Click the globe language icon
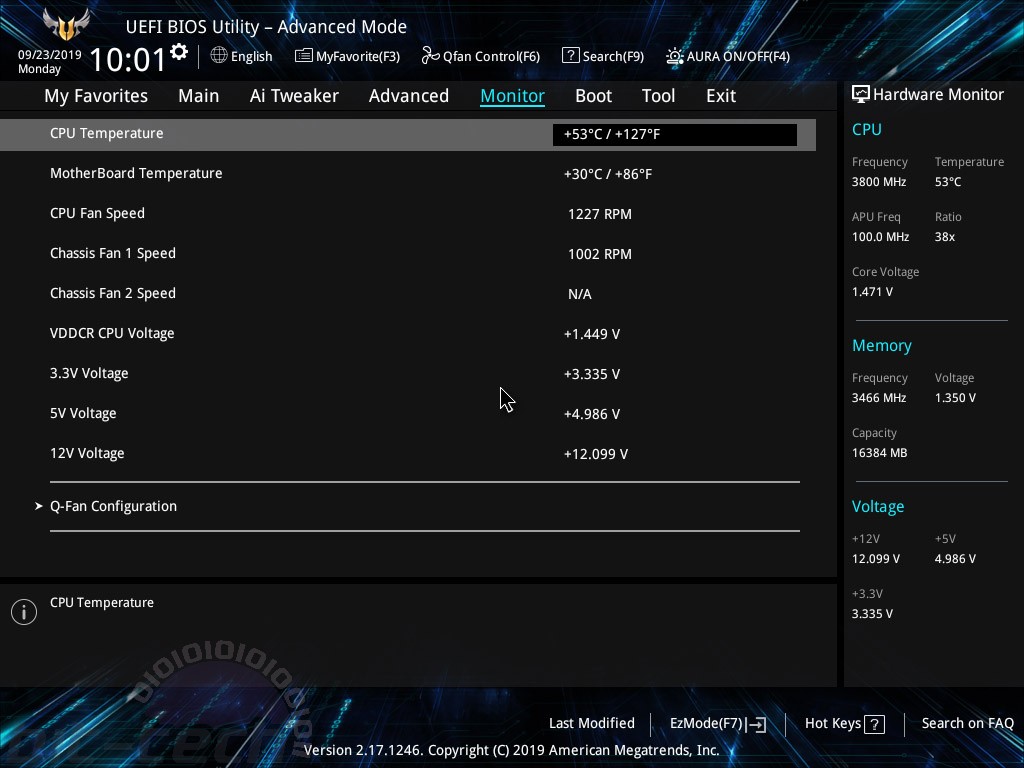 click(219, 56)
